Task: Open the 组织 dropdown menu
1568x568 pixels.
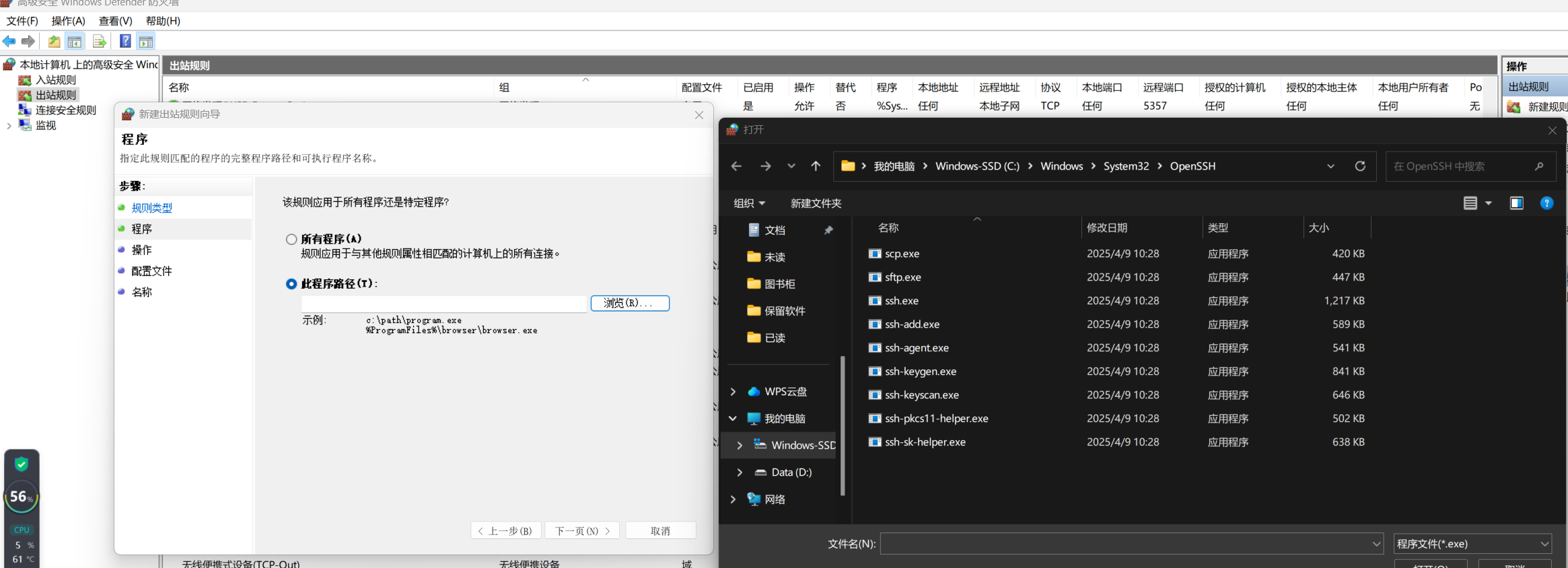Action: coord(749,203)
